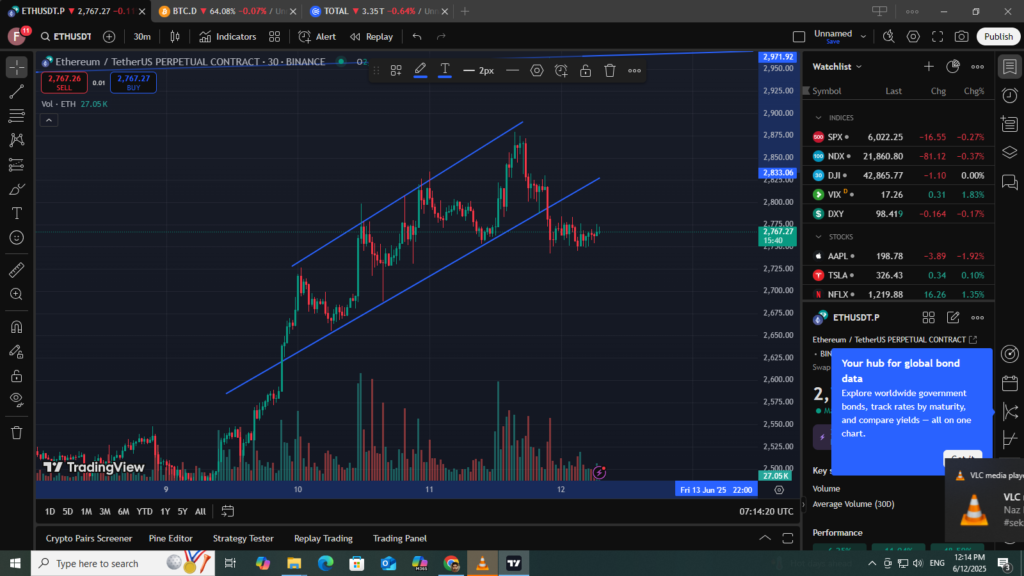The width and height of the screenshot is (1024, 576).
Task: Select the Trend Line drawing tool
Action: click(x=16, y=91)
